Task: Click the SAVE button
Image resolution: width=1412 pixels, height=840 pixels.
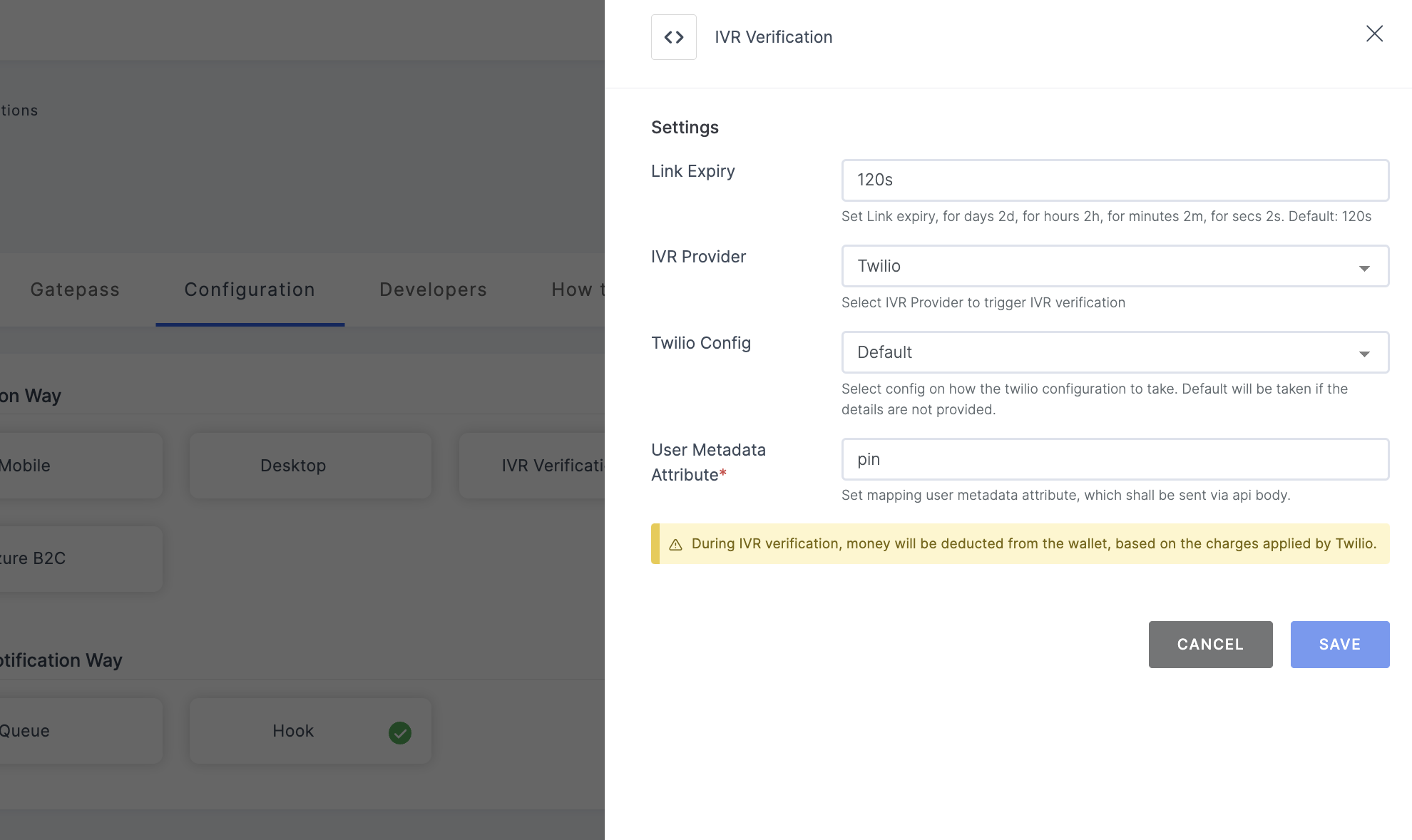Action: [x=1340, y=644]
